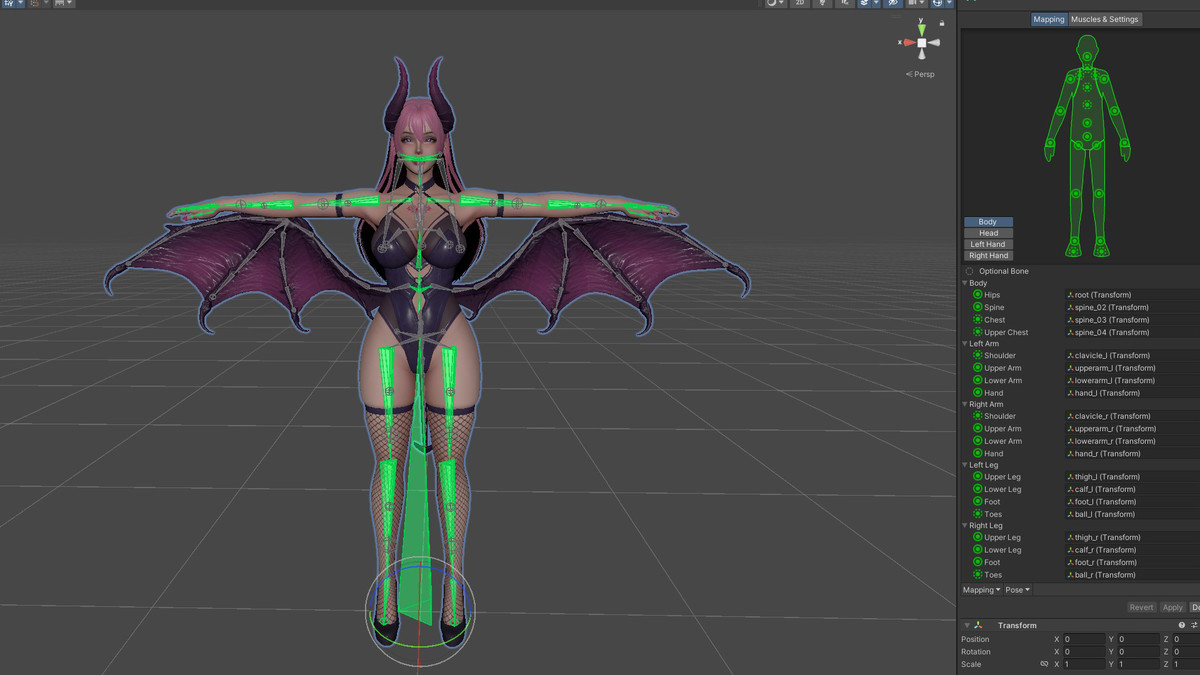This screenshot has width=1200, height=675.
Task: Open Transform component help icon
Action: 1181,625
